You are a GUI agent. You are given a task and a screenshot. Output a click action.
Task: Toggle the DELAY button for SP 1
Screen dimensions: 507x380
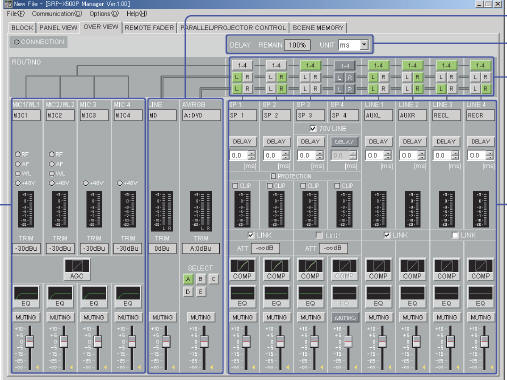pyautogui.click(x=242, y=141)
